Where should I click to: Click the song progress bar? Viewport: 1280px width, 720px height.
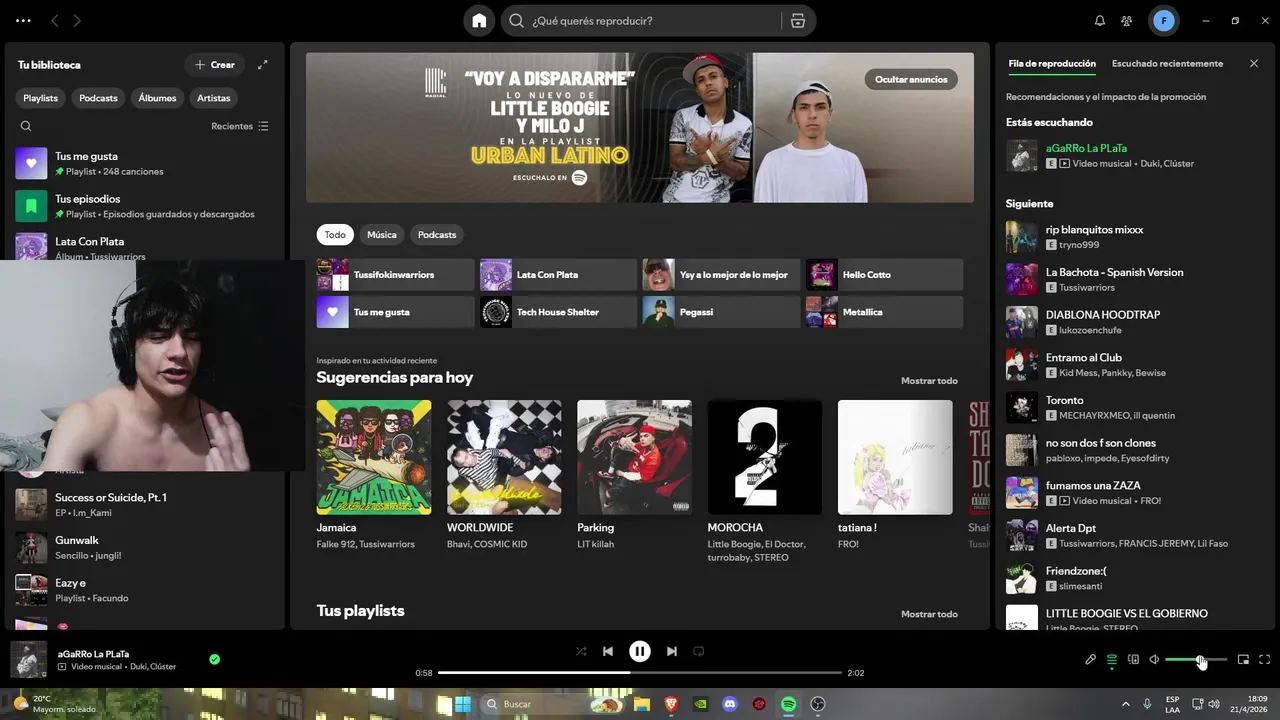click(640, 673)
